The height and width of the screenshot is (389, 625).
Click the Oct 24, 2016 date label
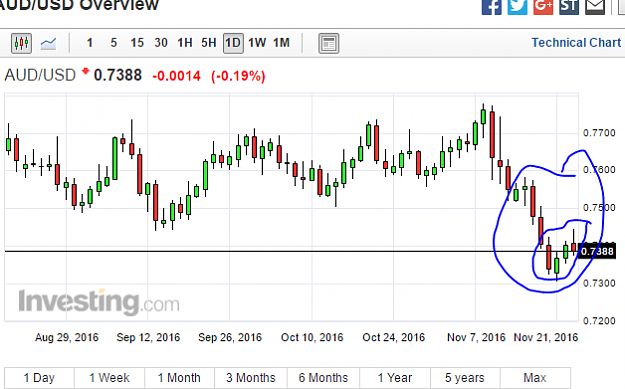pos(394,338)
